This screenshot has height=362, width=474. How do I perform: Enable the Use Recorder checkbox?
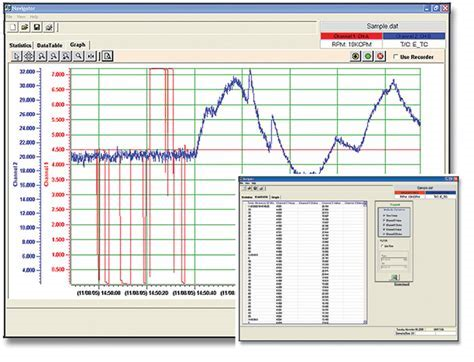(x=395, y=57)
